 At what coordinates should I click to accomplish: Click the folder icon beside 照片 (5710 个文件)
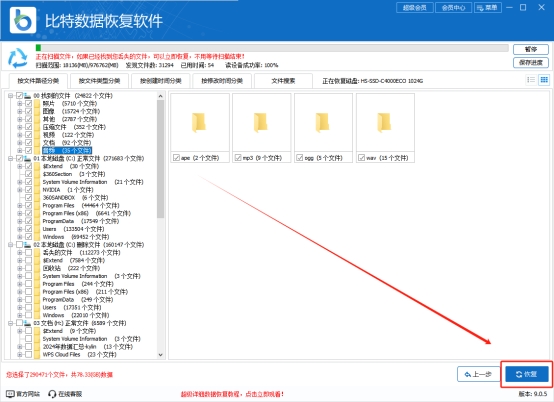[x=37, y=104]
